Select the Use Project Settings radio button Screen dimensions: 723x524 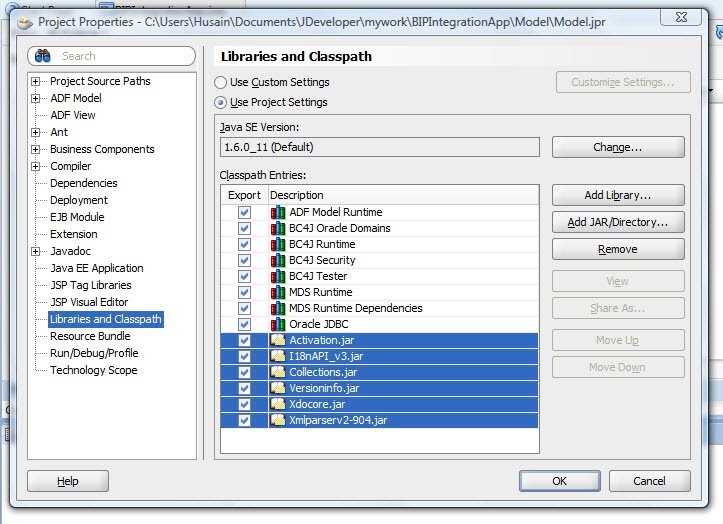pos(220,102)
